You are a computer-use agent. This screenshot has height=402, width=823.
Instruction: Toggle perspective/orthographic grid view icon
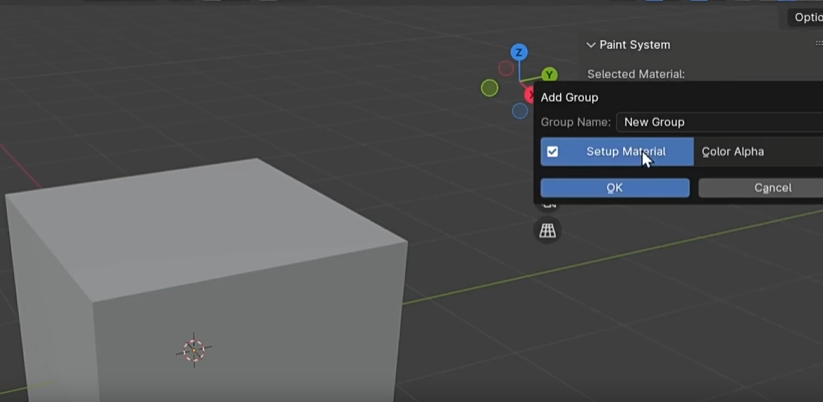[547, 231]
